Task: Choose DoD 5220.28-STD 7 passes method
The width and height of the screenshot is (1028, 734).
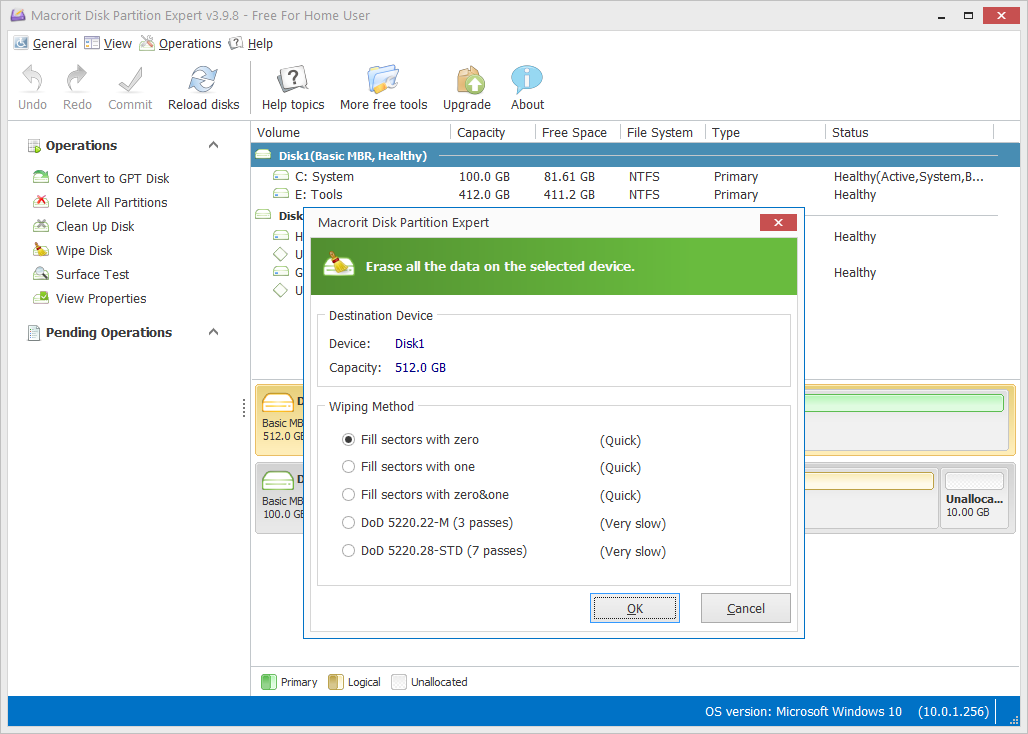Action: [x=349, y=551]
